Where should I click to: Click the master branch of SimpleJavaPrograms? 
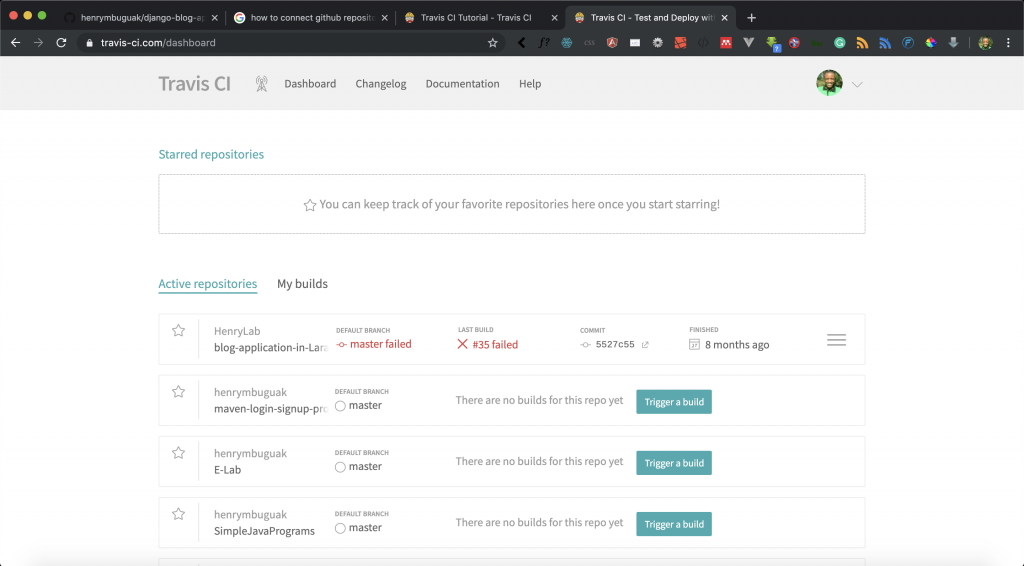[365, 527]
